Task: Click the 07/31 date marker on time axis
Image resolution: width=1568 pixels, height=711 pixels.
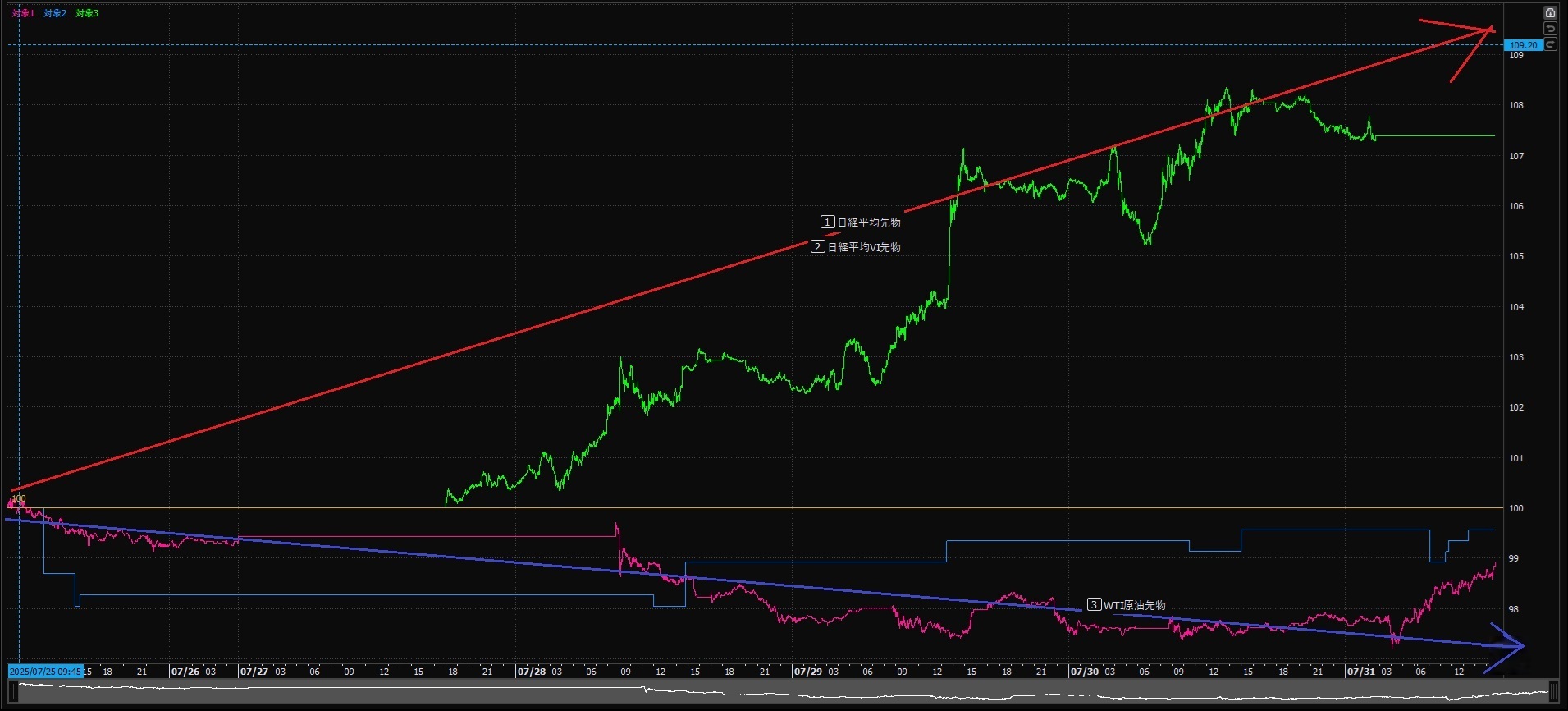Action: pyautogui.click(x=1360, y=672)
